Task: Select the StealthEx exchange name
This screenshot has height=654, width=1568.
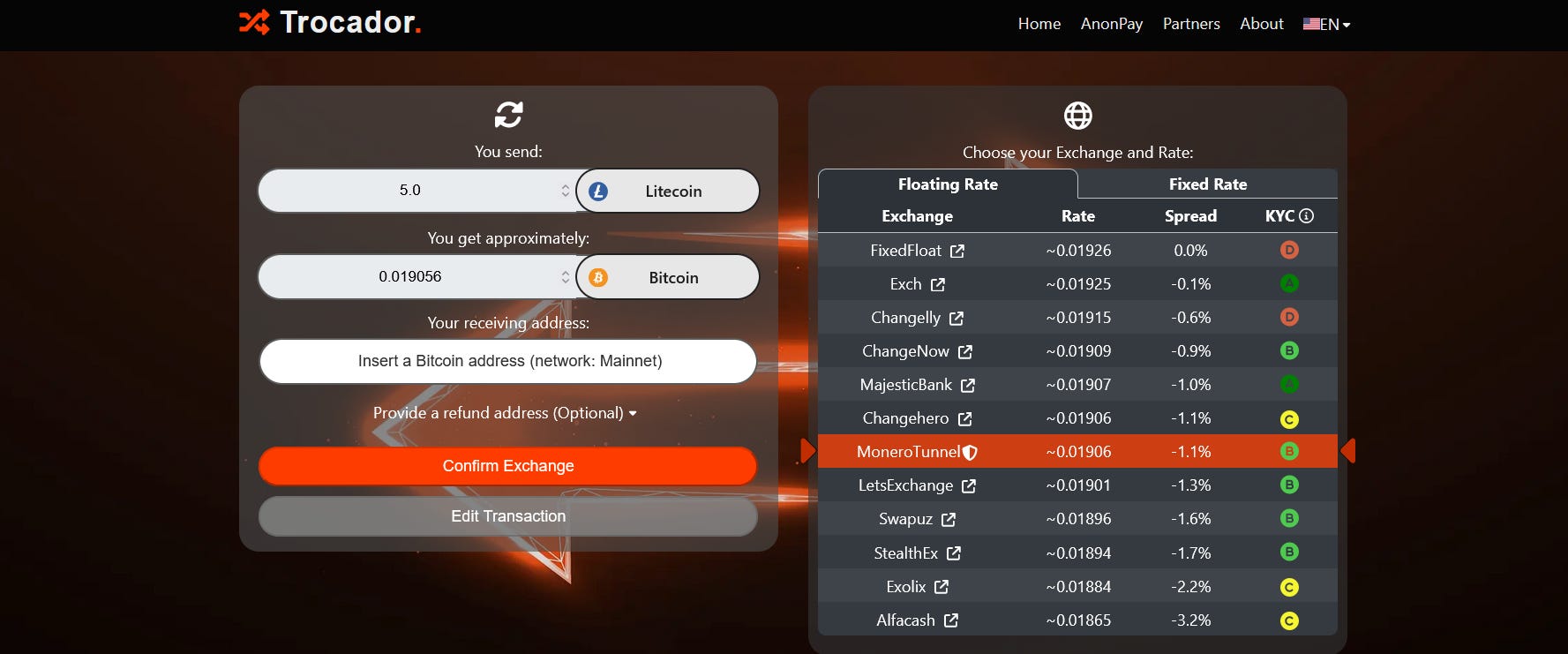Action: [905, 553]
